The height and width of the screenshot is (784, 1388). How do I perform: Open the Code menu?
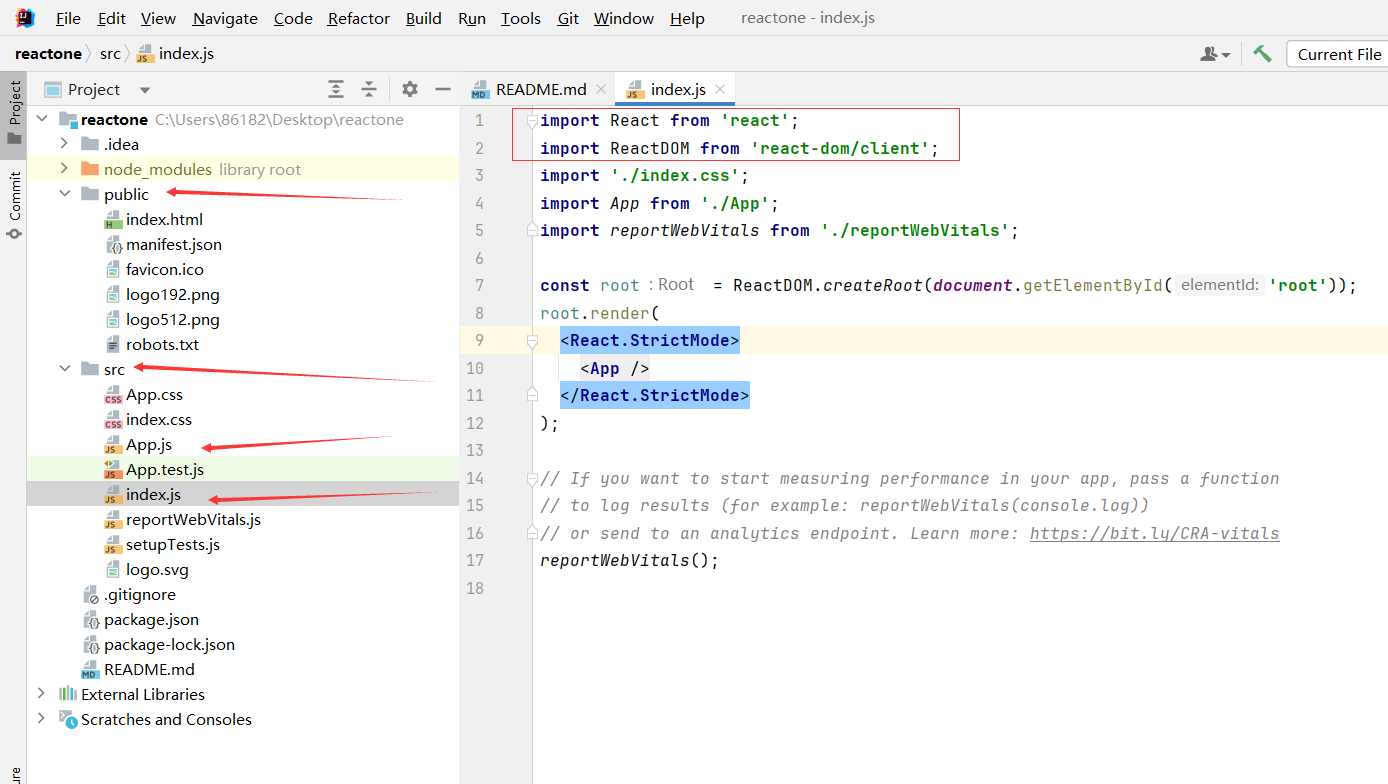pos(293,18)
